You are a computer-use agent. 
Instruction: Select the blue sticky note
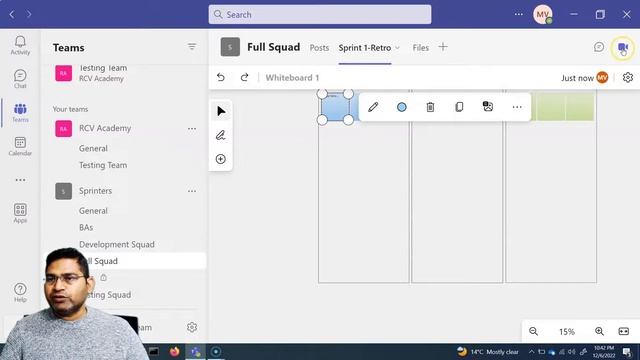click(x=335, y=107)
